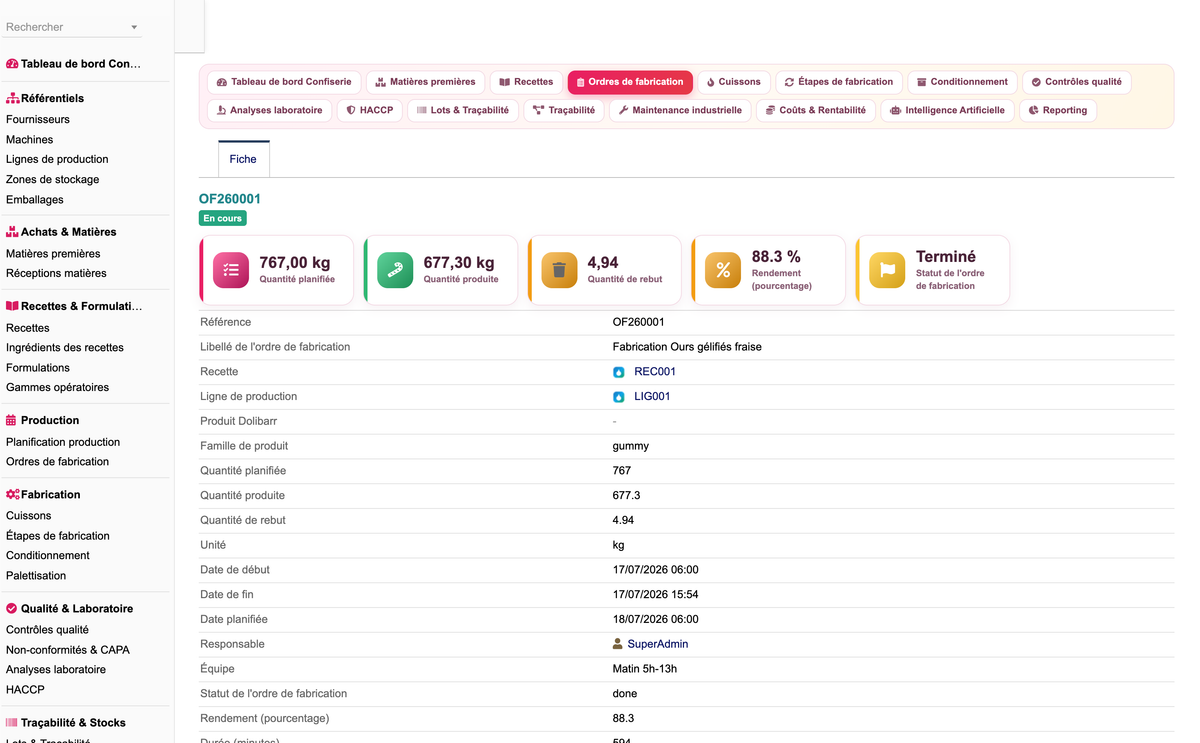This screenshot has height=743, width=1200.
Task: Open Palettisation in the sidebar
Action: click(36, 576)
